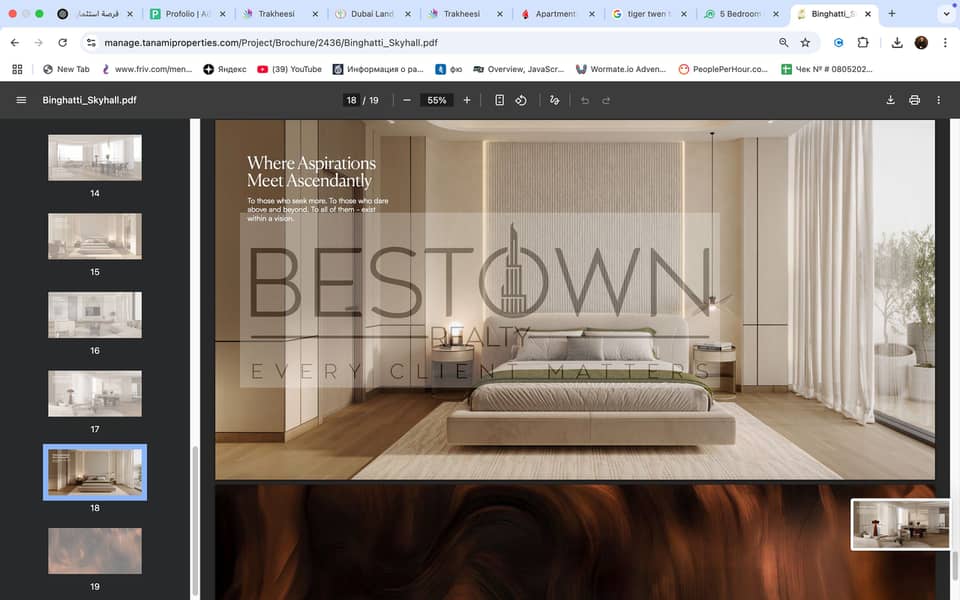The height and width of the screenshot is (600, 960).
Task: Close the Binghatti_S tab
Action: click(x=868, y=13)
